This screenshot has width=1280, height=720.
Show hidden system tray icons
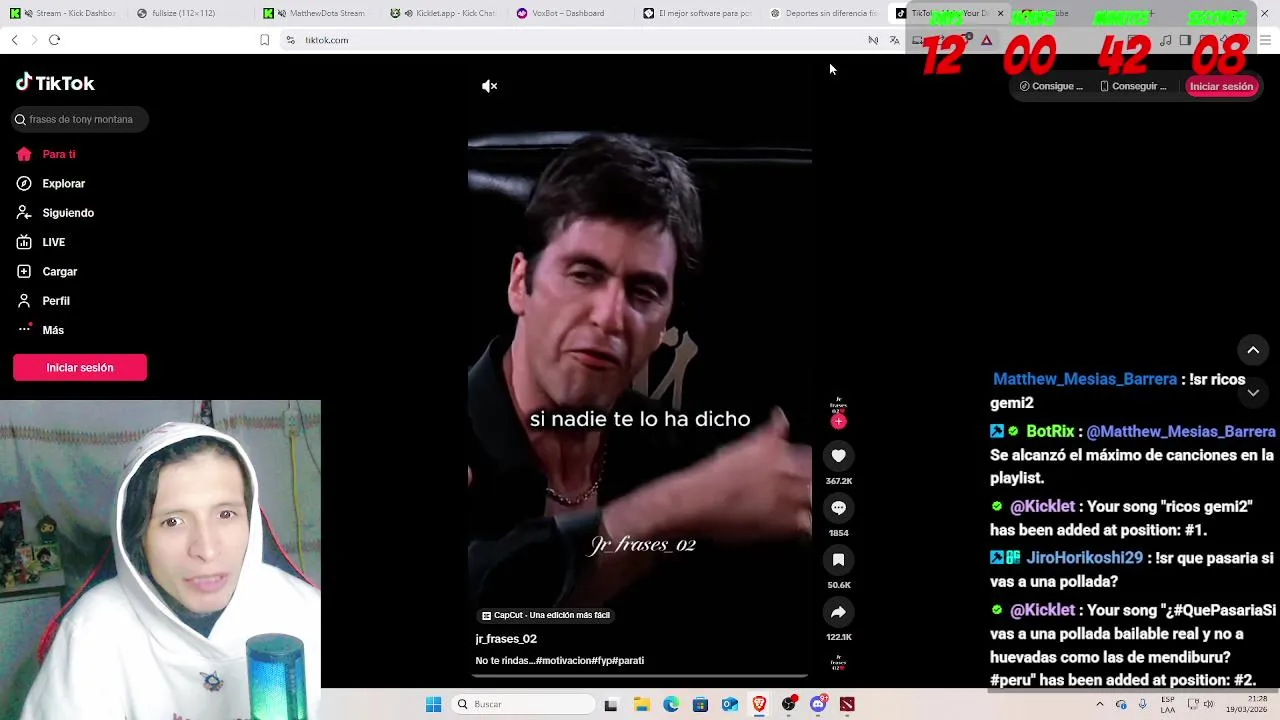[1100, 704]
